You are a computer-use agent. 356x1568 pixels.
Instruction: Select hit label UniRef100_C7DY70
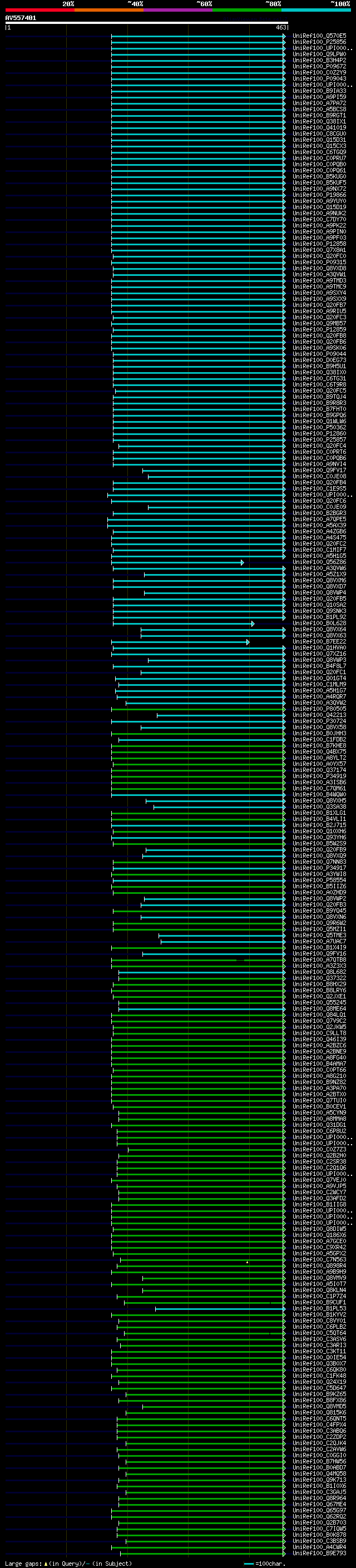point(319,219)
